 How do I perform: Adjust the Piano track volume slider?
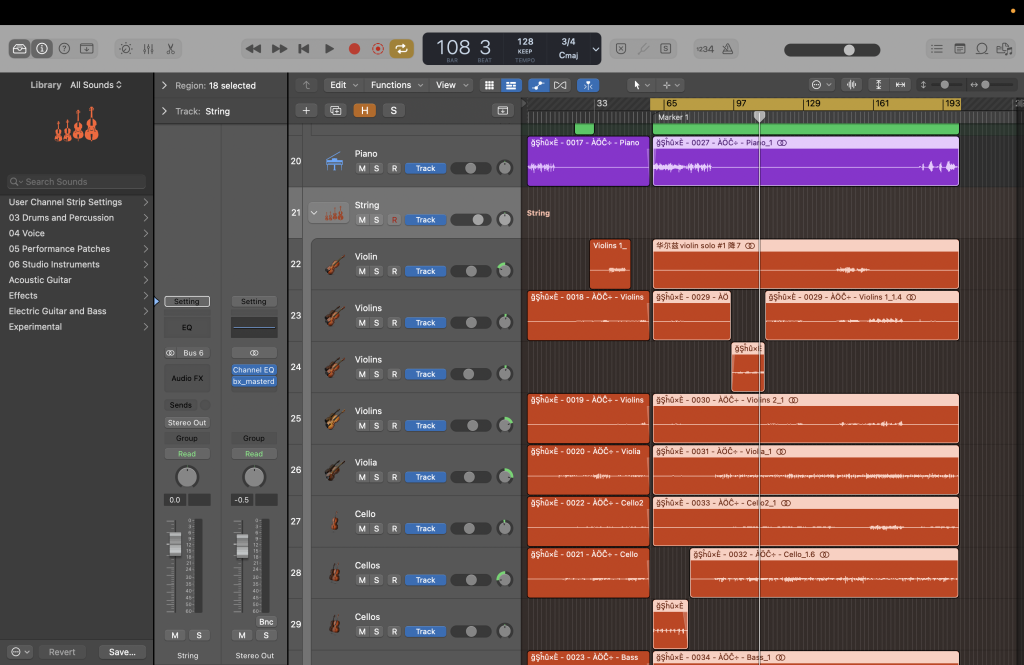click(x=470, y=169)
